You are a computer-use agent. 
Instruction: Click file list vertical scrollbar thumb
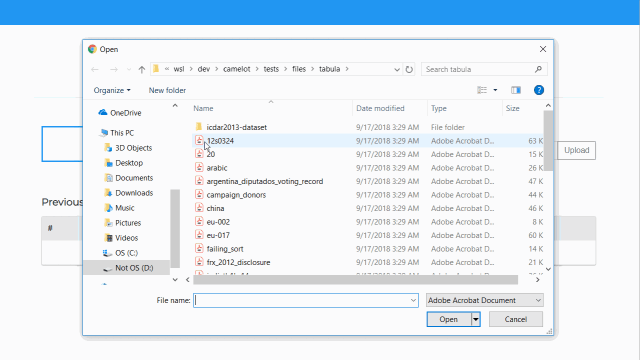tap(548, 141)
